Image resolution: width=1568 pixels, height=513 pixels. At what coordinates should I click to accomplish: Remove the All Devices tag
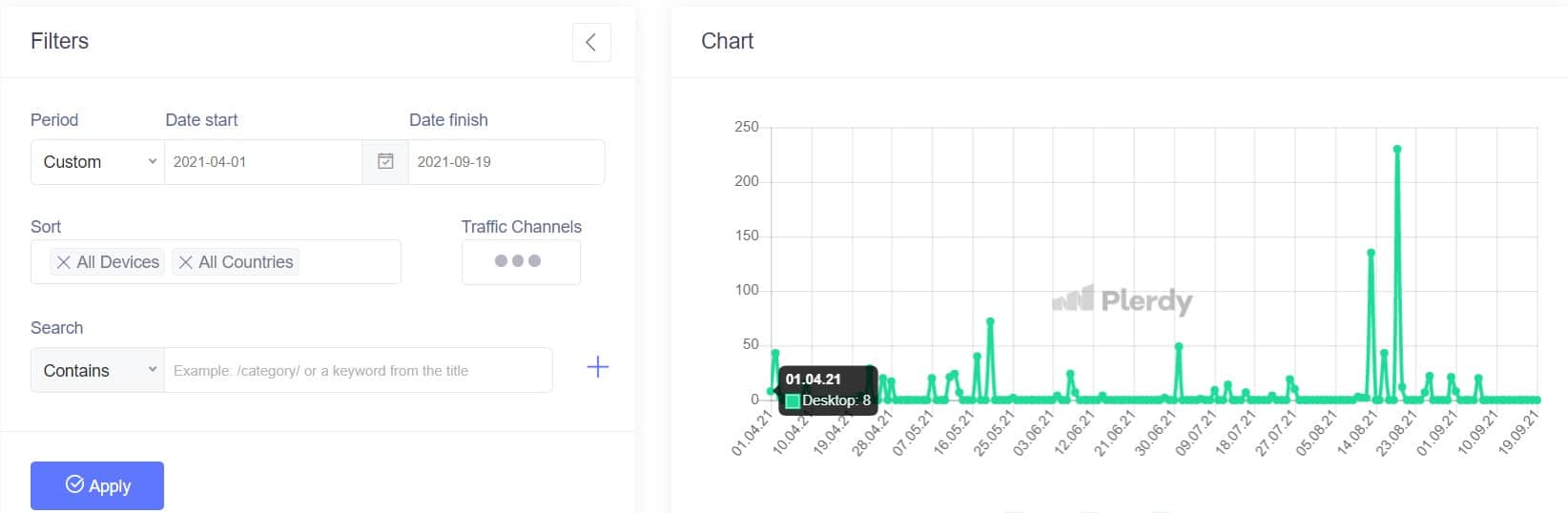(x=64, y=262)
